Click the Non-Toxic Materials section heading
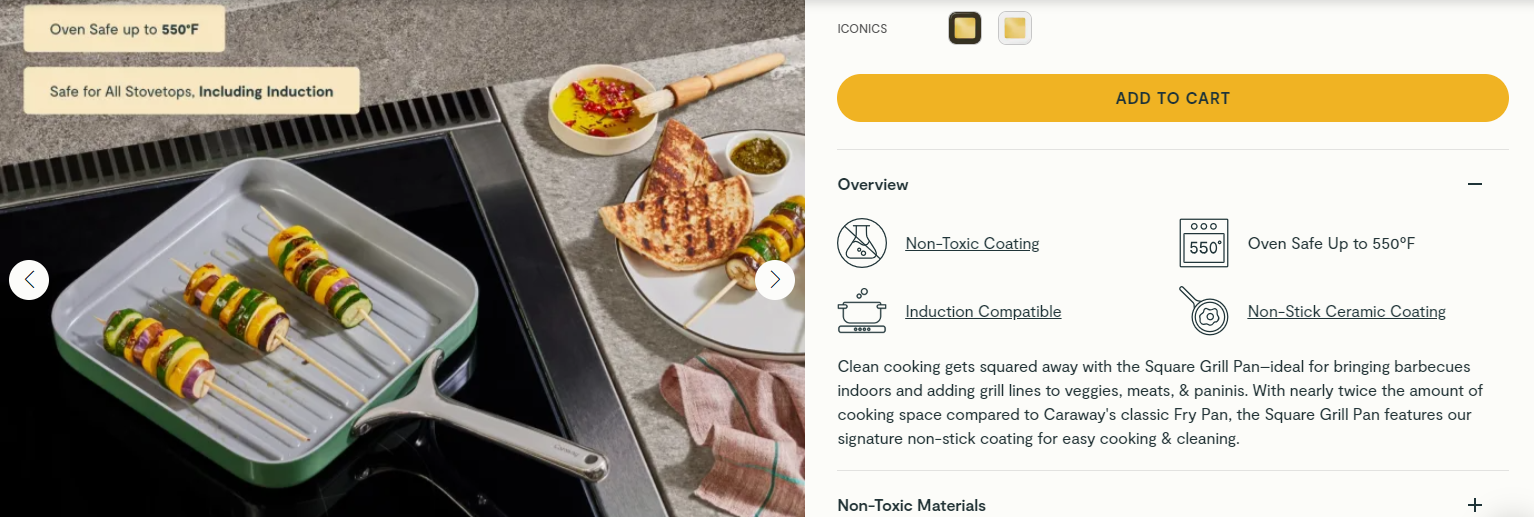The image size is (1534, 517). tap(912, 505)
